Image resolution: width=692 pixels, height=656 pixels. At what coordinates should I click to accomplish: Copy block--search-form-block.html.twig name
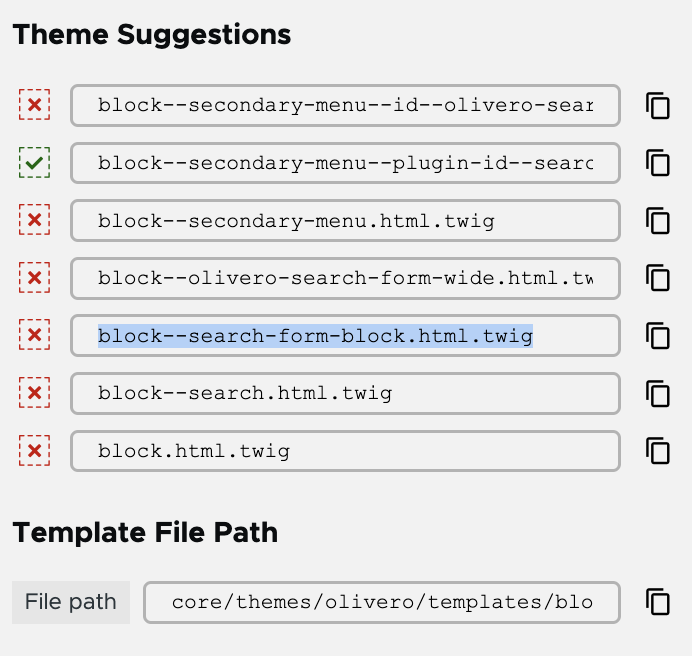(x=658, y=336)
